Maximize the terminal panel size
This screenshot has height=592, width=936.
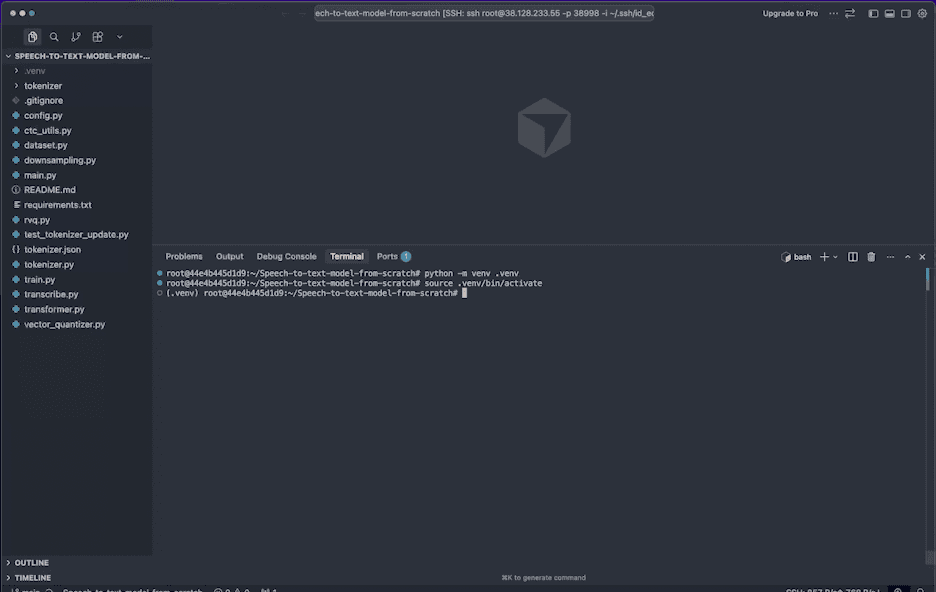pyautogui.click(x=907, y=256)
